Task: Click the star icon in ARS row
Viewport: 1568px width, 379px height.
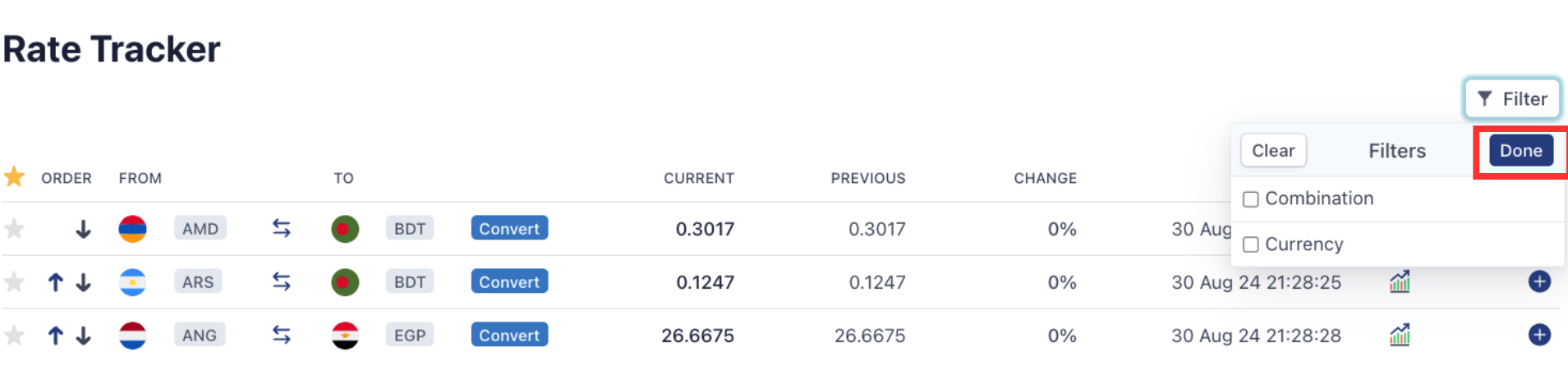Action: [14, 282]
